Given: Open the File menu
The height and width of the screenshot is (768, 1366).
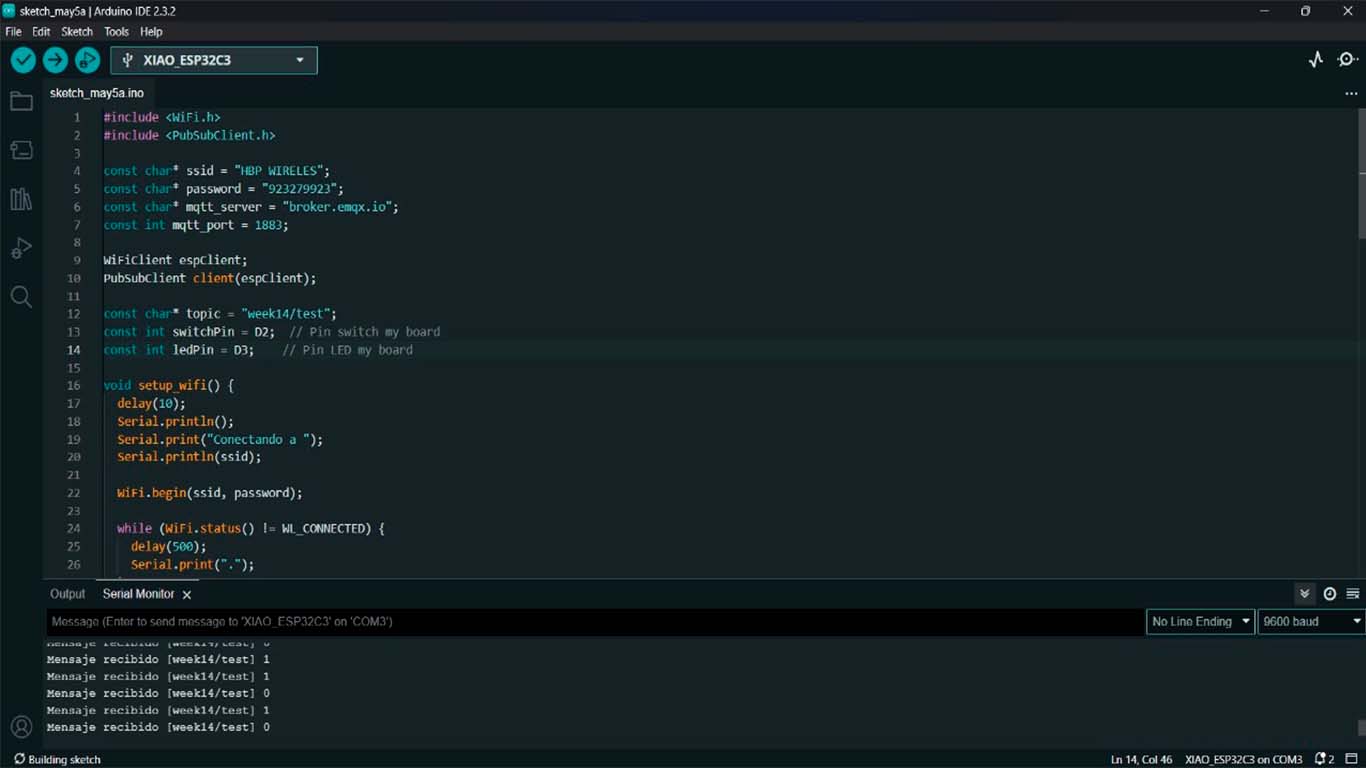Looking at the screenshot, I should (13, 32).
